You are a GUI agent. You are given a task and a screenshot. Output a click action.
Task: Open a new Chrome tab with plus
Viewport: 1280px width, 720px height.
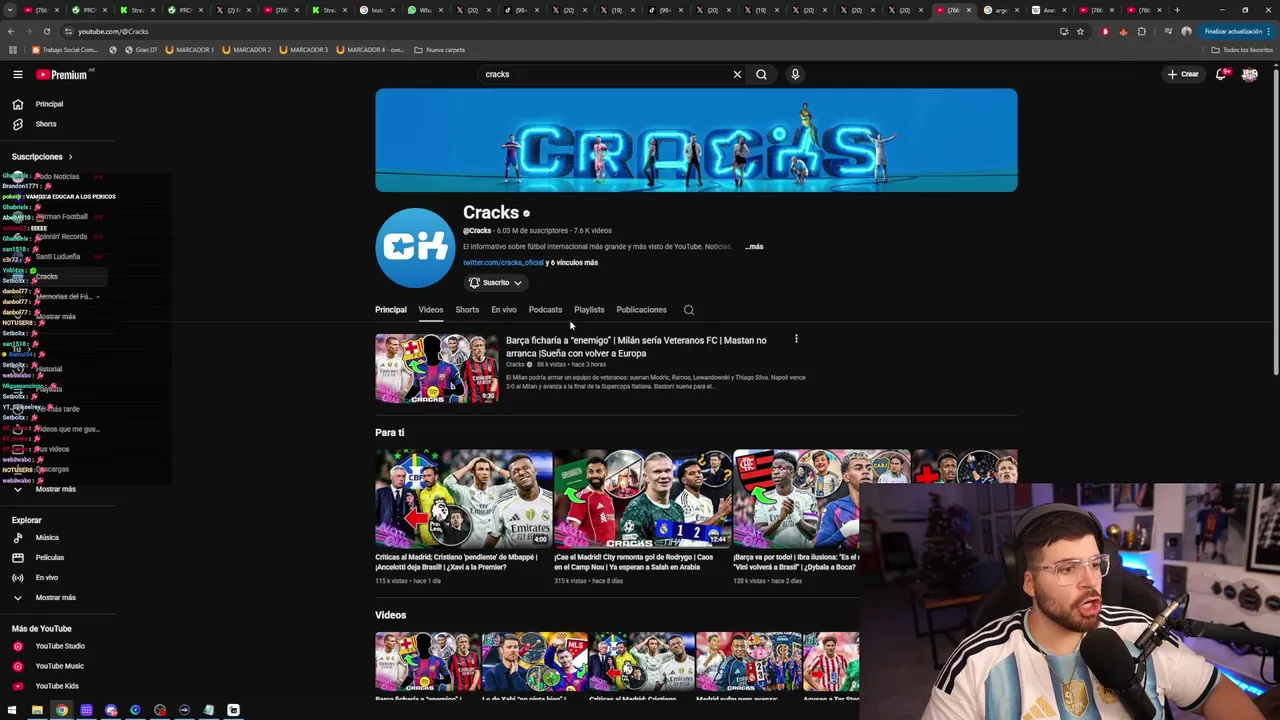point(1177,10)
